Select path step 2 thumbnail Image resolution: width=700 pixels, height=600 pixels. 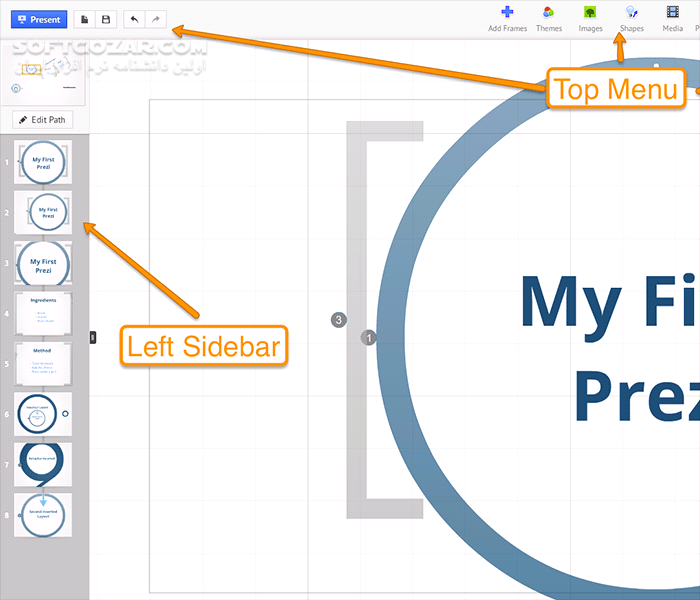click(x=43, y=212)
